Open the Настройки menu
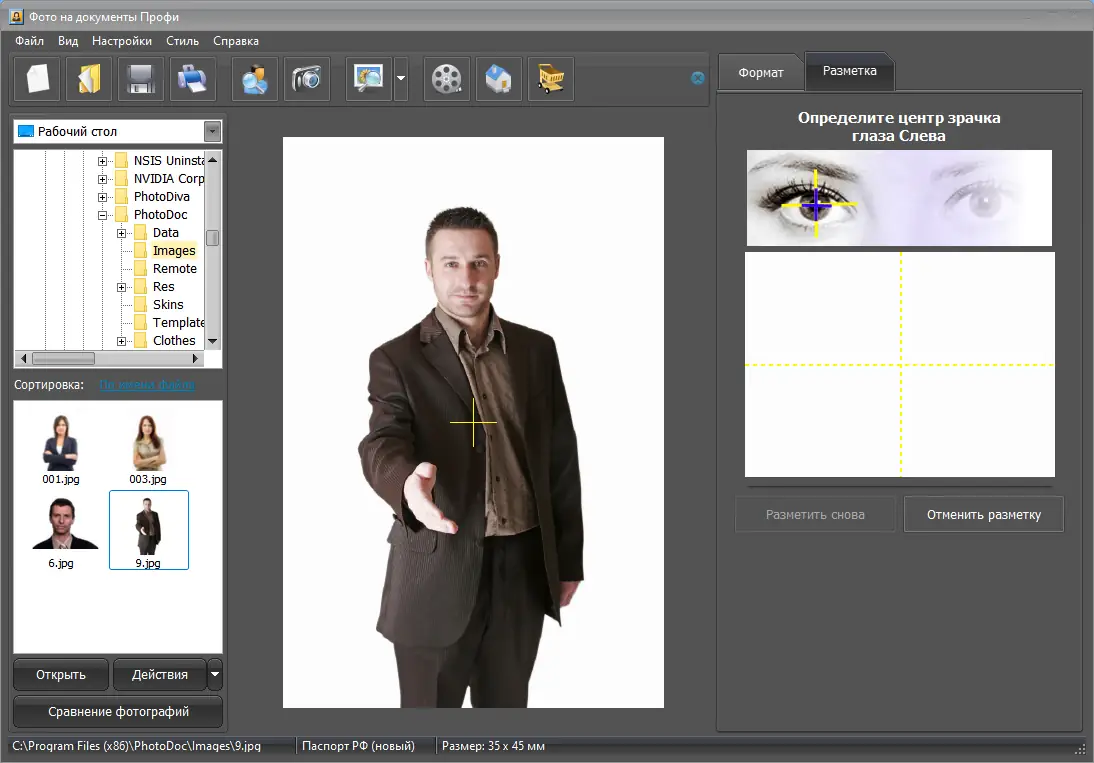 tap(122, 41)
